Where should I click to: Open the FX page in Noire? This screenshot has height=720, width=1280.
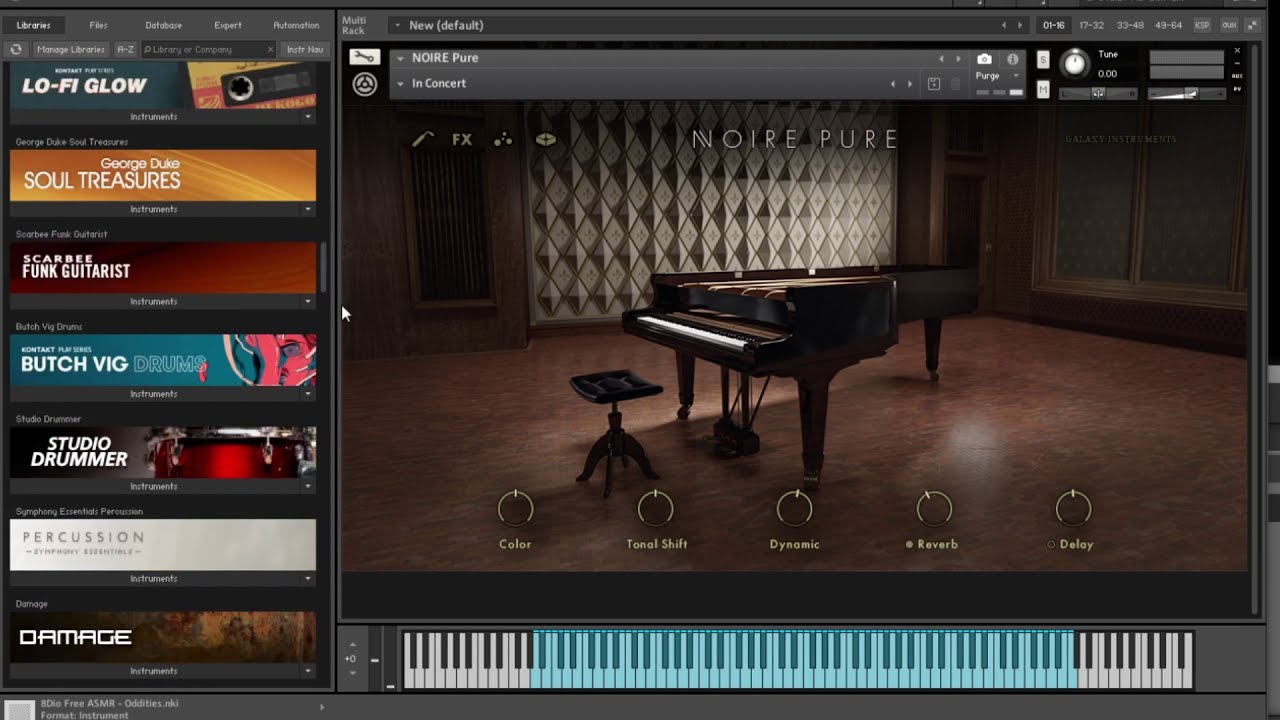461,140
